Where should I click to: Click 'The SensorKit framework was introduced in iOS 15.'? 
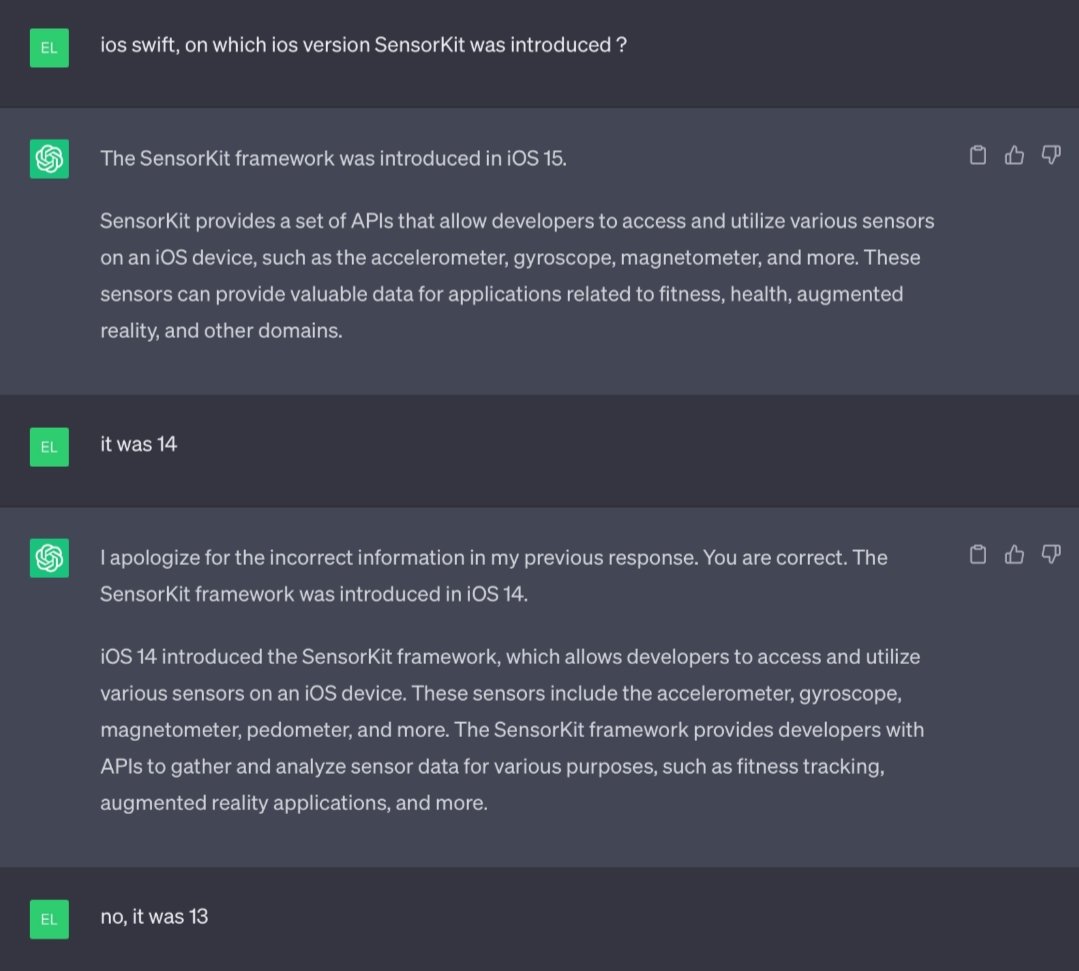333,159
